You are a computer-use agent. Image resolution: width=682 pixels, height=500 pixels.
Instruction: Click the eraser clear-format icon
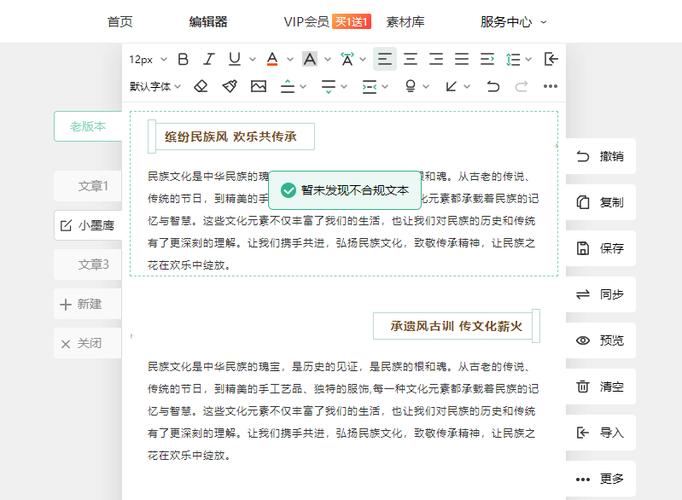tap(201, 86)
